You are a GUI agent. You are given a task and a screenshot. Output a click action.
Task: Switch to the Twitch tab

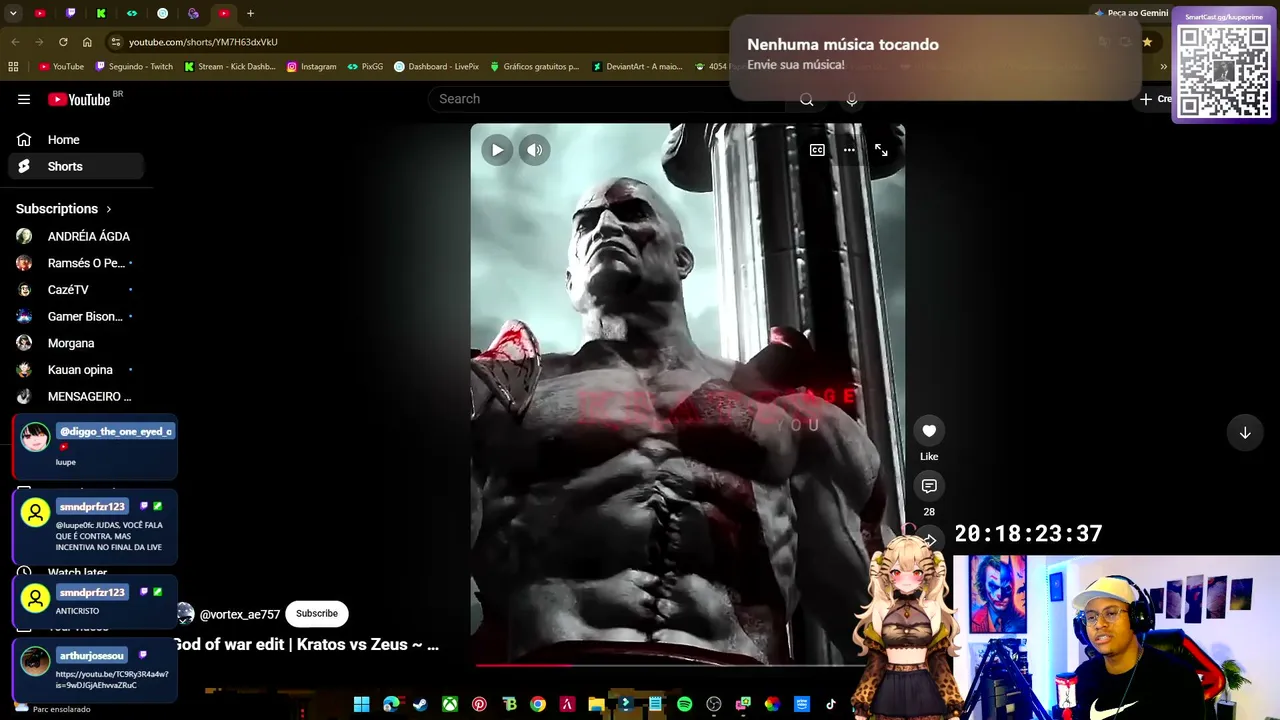pyautogui.click(x=70, y=13)
